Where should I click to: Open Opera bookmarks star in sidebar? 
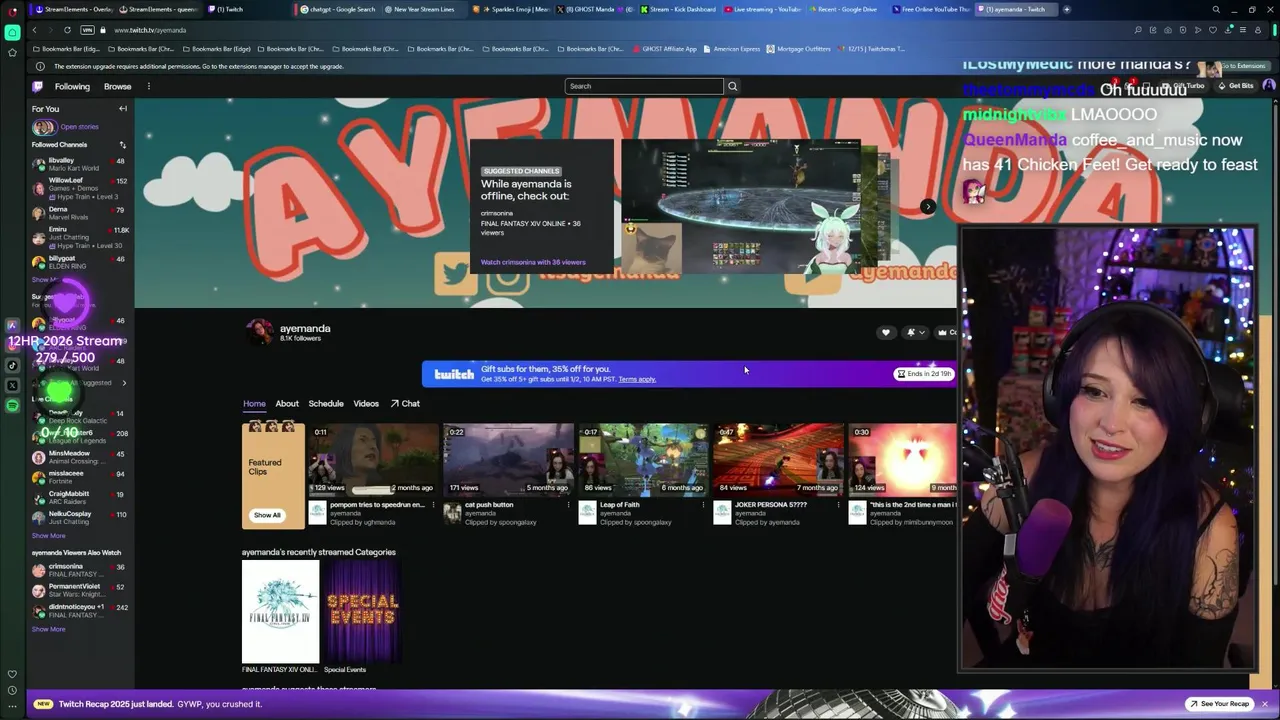click(12, 52)
